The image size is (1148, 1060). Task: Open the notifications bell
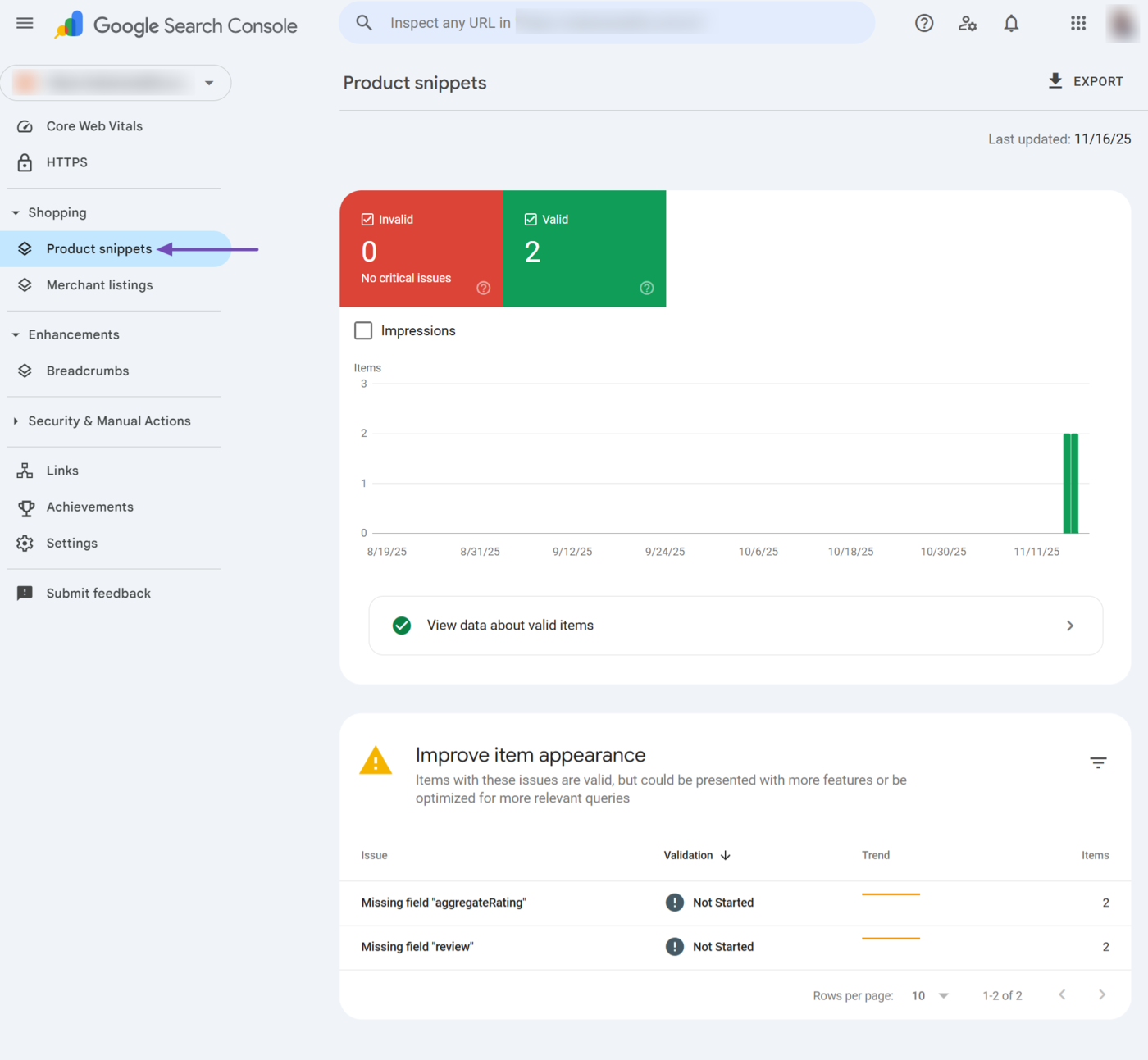click(x=1011, y=23)
